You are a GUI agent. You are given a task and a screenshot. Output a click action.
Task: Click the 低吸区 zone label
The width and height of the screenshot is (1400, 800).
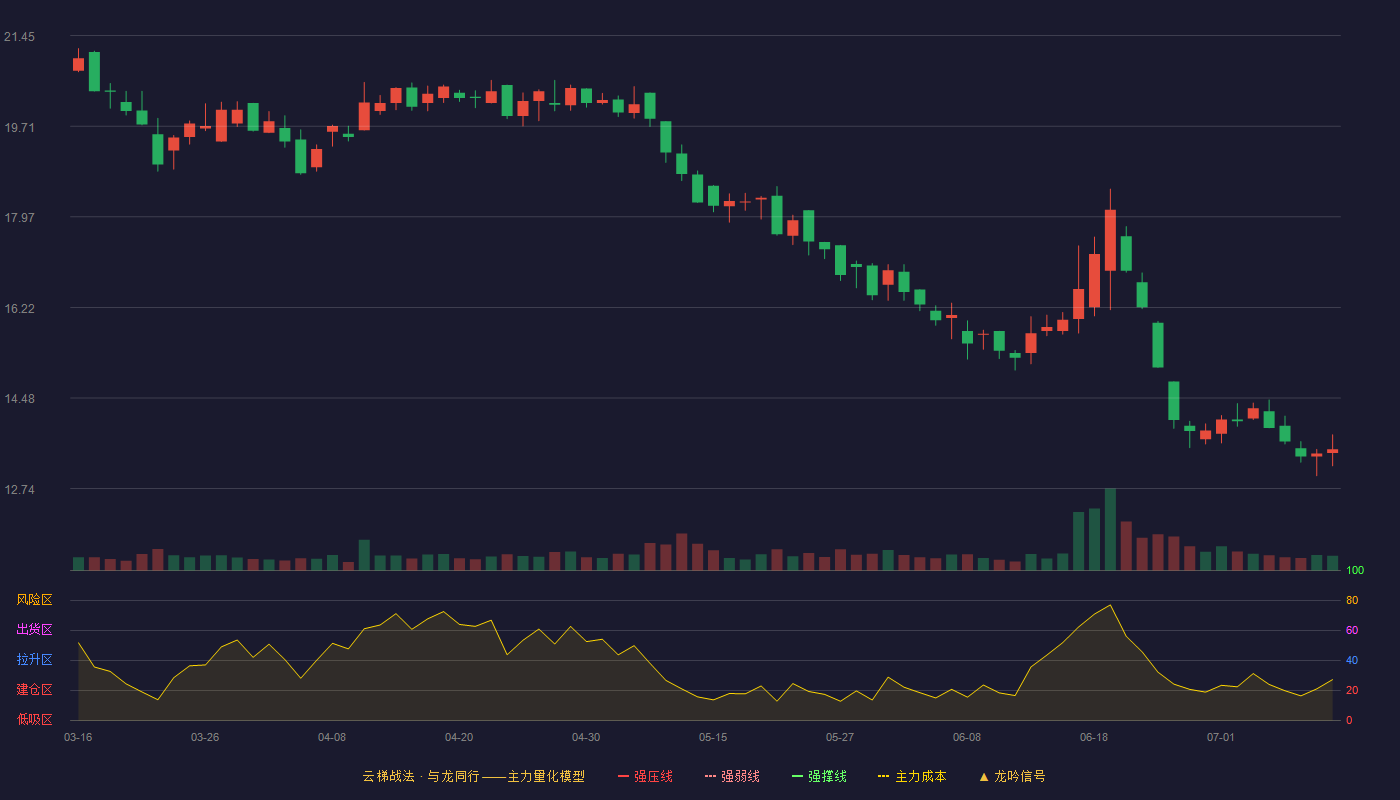click(x=35, y=719)
